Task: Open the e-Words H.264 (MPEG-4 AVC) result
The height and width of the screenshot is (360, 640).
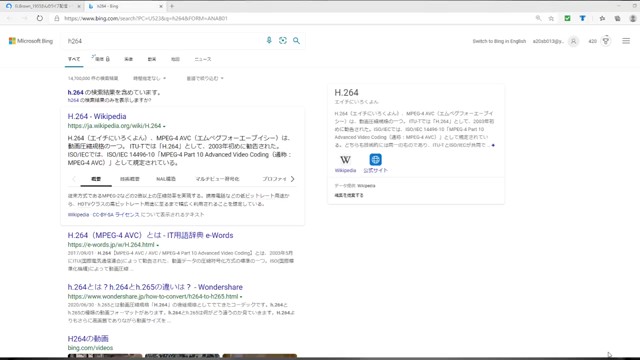Action: (150, 236)
